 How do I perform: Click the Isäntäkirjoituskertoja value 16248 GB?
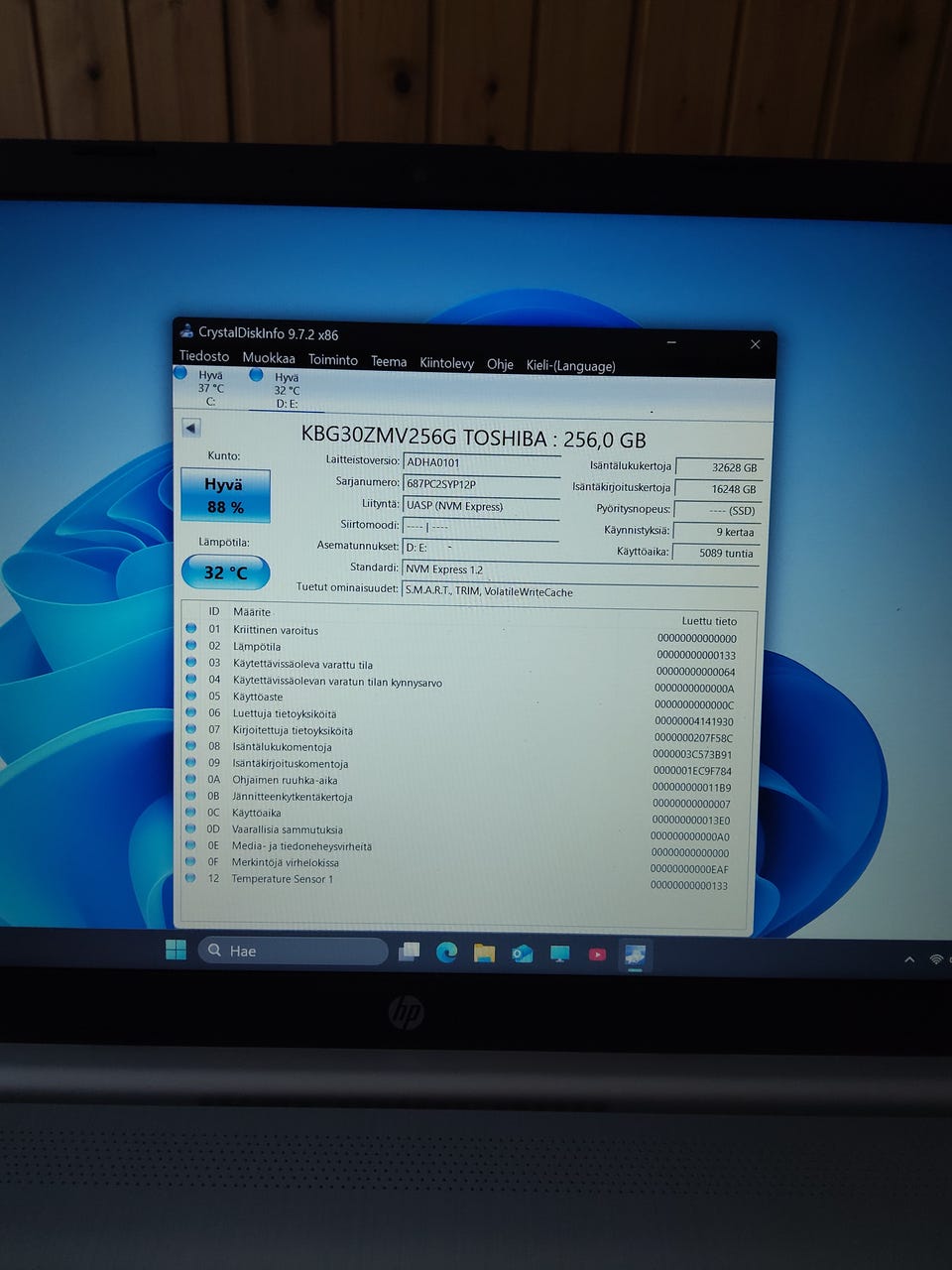[719, 489]
